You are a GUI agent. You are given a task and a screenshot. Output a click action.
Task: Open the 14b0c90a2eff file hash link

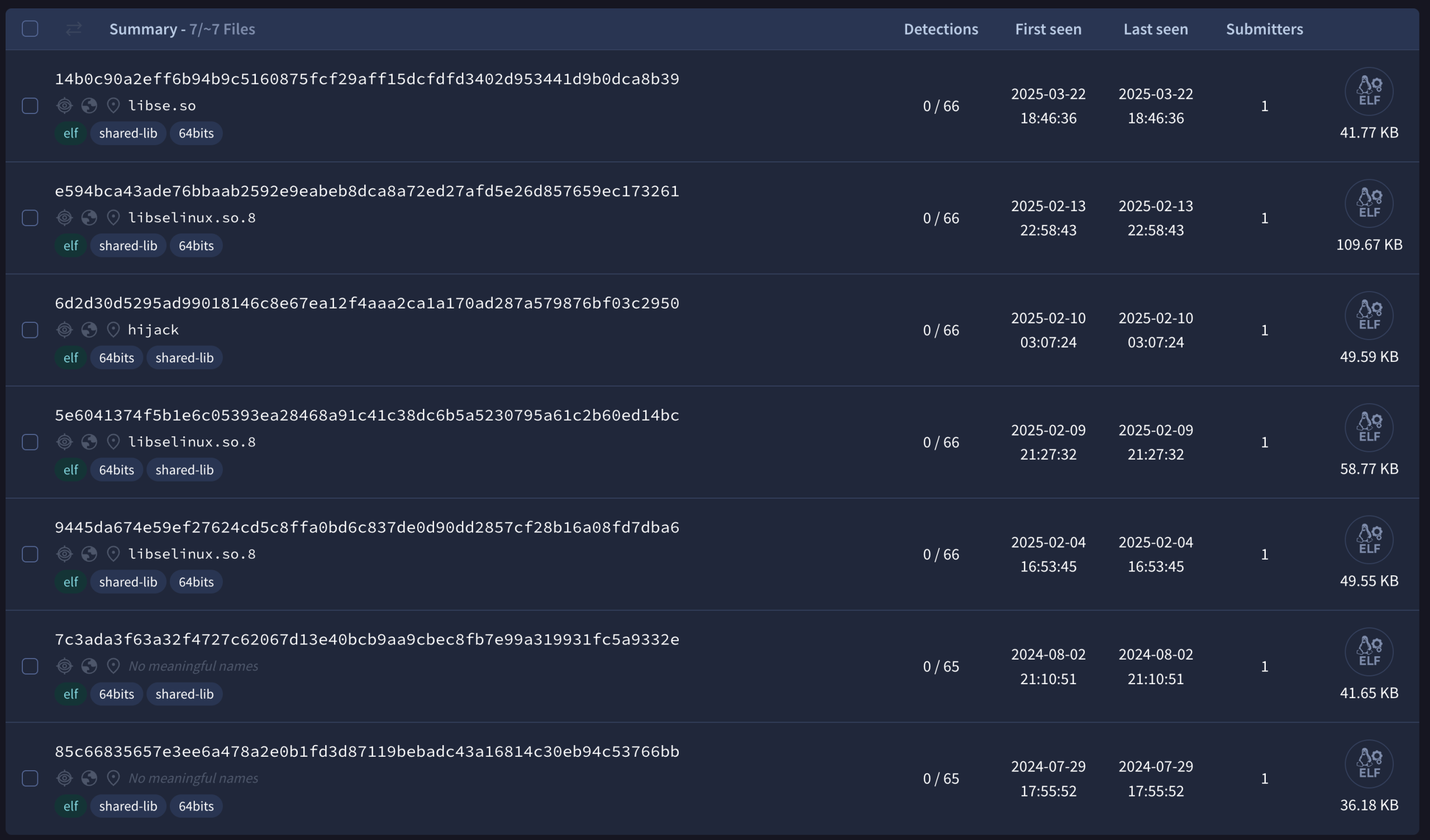click(x=367, y=79)
